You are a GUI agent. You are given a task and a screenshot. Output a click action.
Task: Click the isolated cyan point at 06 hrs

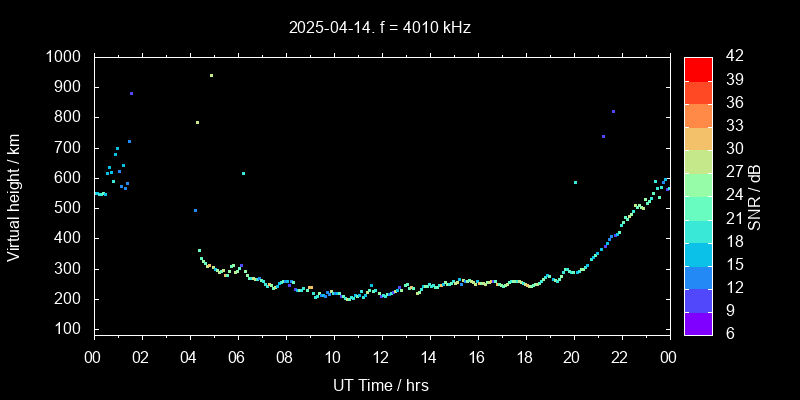pos(243,173)
